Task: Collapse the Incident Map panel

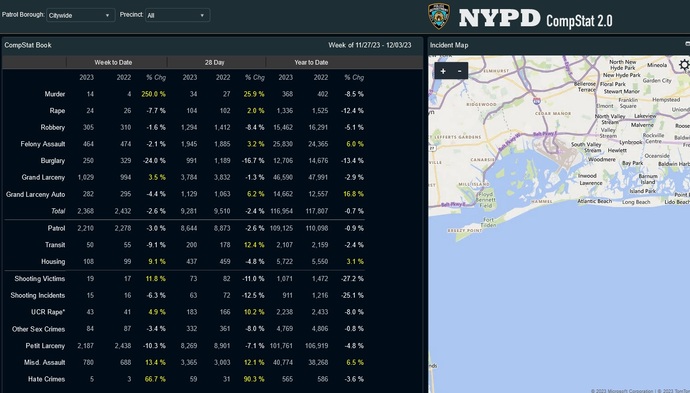Action: (687, 44)
